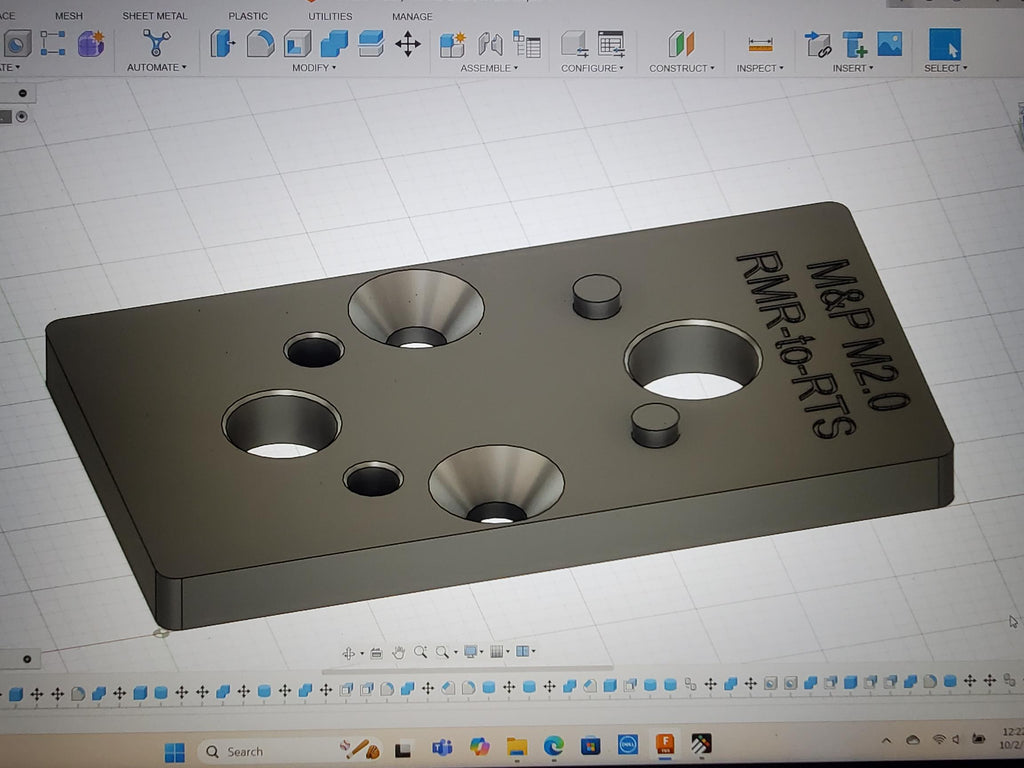
Task: Open the UTILITIES tab
Action: pyautogui.click(x=330, y=16)
